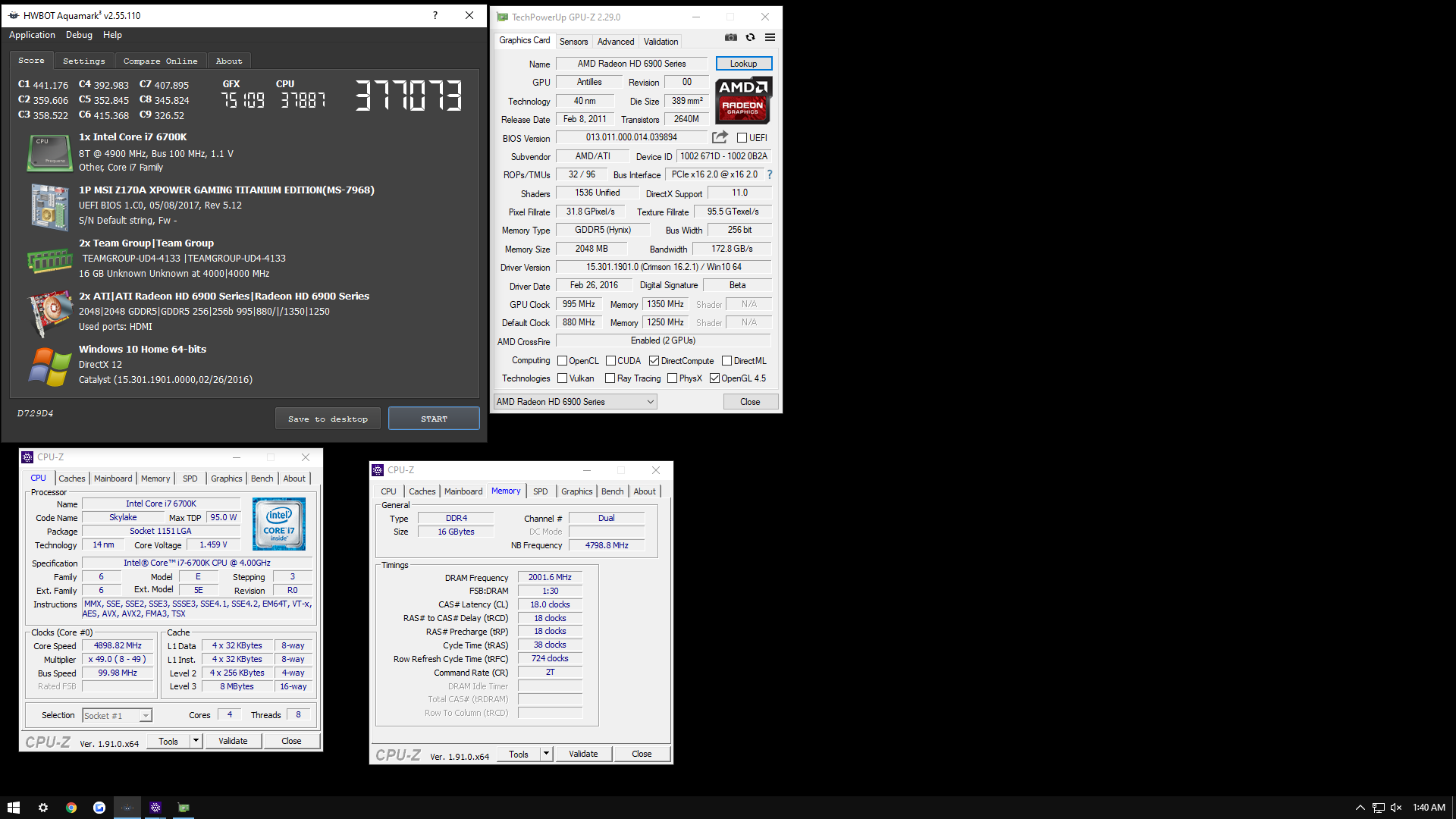Toggle the UEFI checkbox in GPU-Z
This screenshot has width=1456, height=819.
click(x=742, y=138)
